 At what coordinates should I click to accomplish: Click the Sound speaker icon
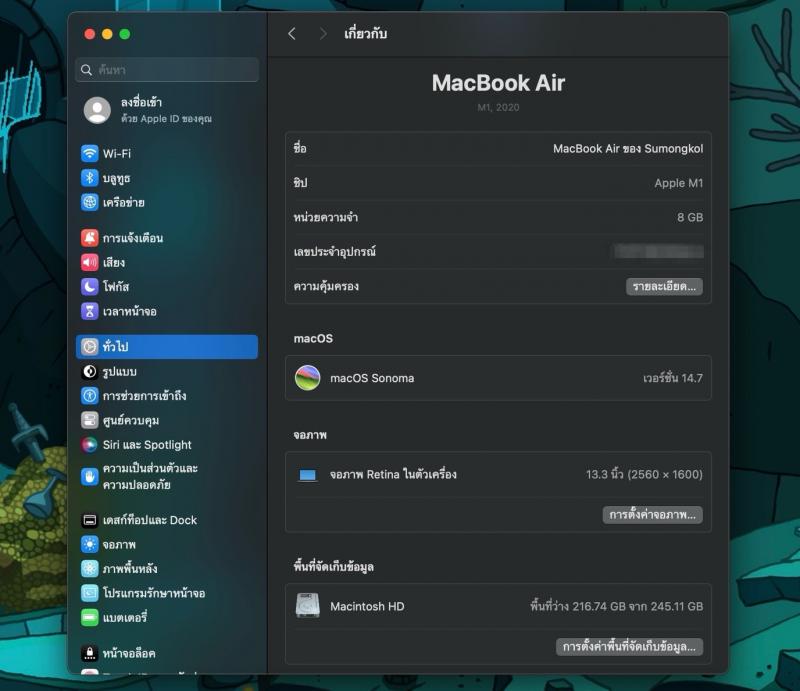point(90,262)
